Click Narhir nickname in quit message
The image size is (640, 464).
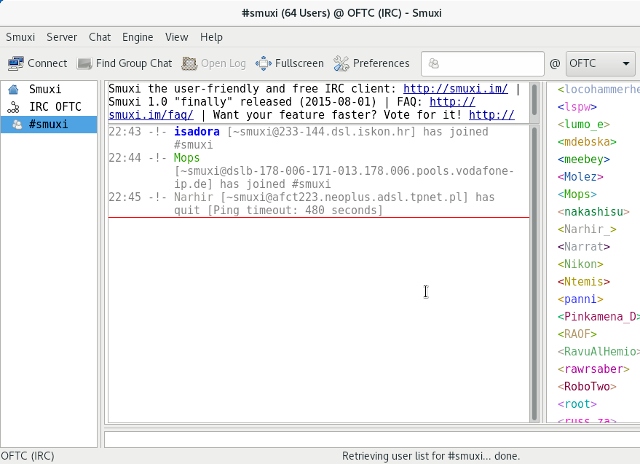pos(193,197)
